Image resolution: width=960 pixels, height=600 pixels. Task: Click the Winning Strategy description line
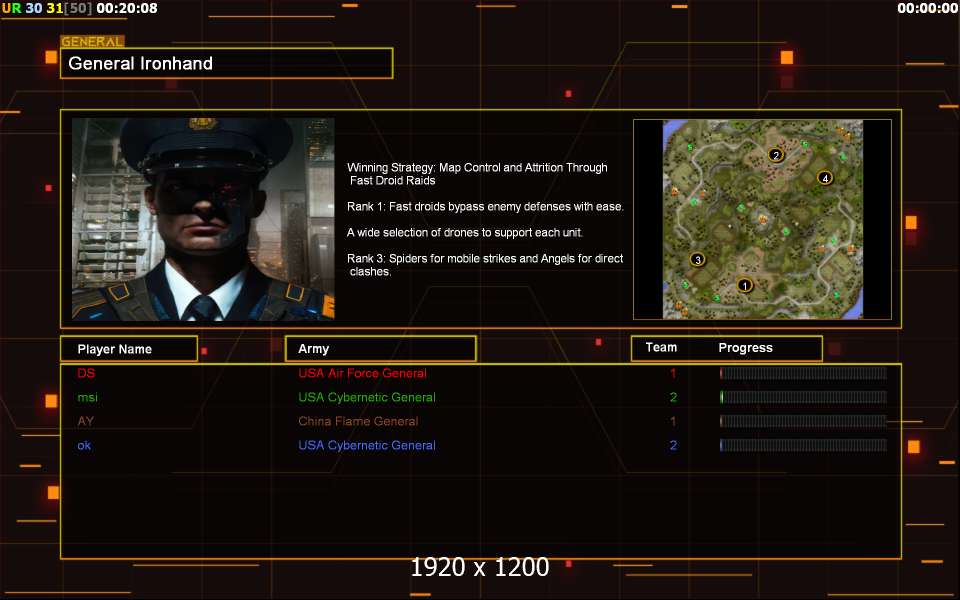coord(477,174)
